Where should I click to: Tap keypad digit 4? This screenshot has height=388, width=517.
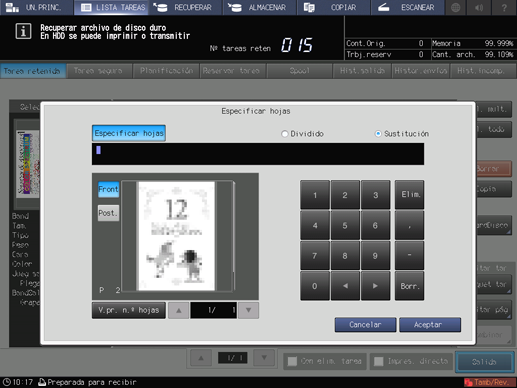(x=315, y=226)
